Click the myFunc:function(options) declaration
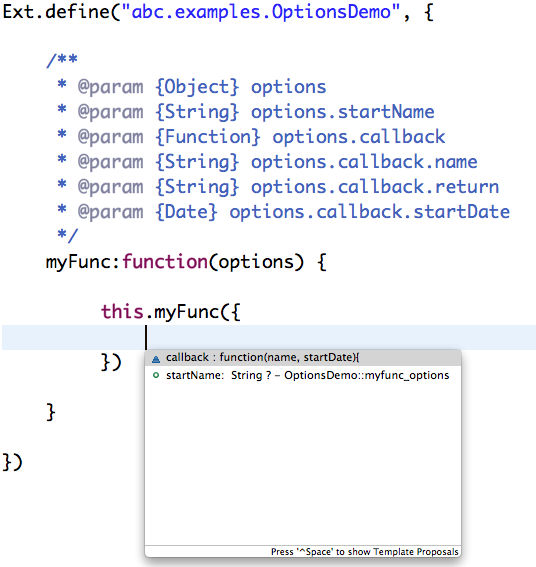The image size is (536, 567). pyautogui.click(x=186, y=262)
